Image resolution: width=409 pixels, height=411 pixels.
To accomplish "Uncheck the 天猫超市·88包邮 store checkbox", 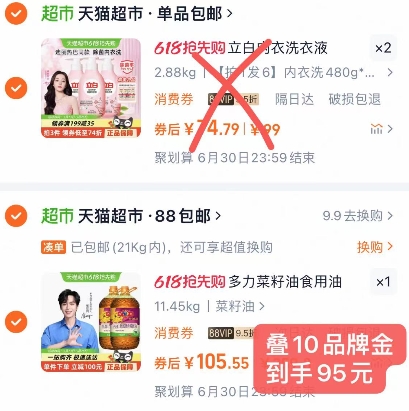I will (x=16, y=216).
